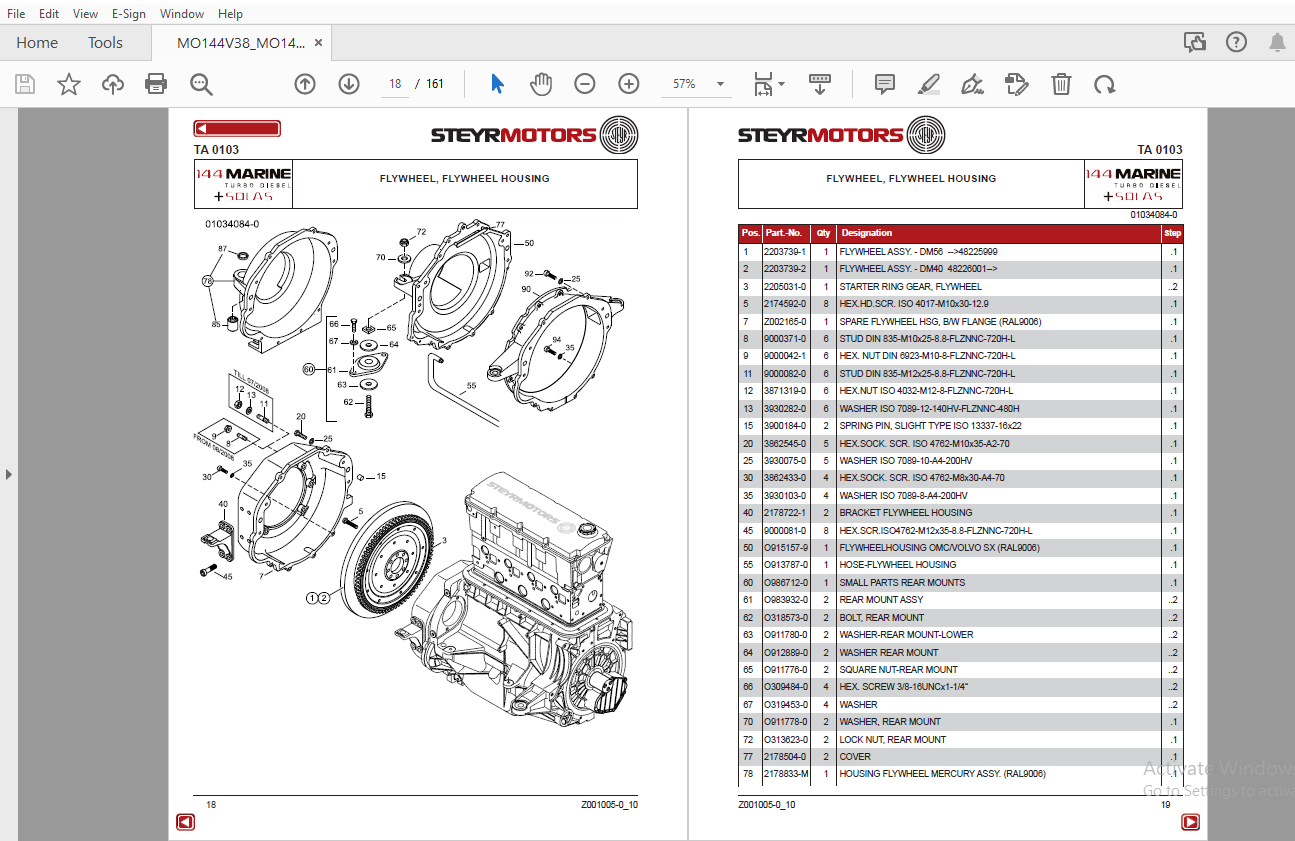Go to previous page with up arrow
Image resolution: width=1295 pixels, height=841 pixels.
[x=305, y=84]
